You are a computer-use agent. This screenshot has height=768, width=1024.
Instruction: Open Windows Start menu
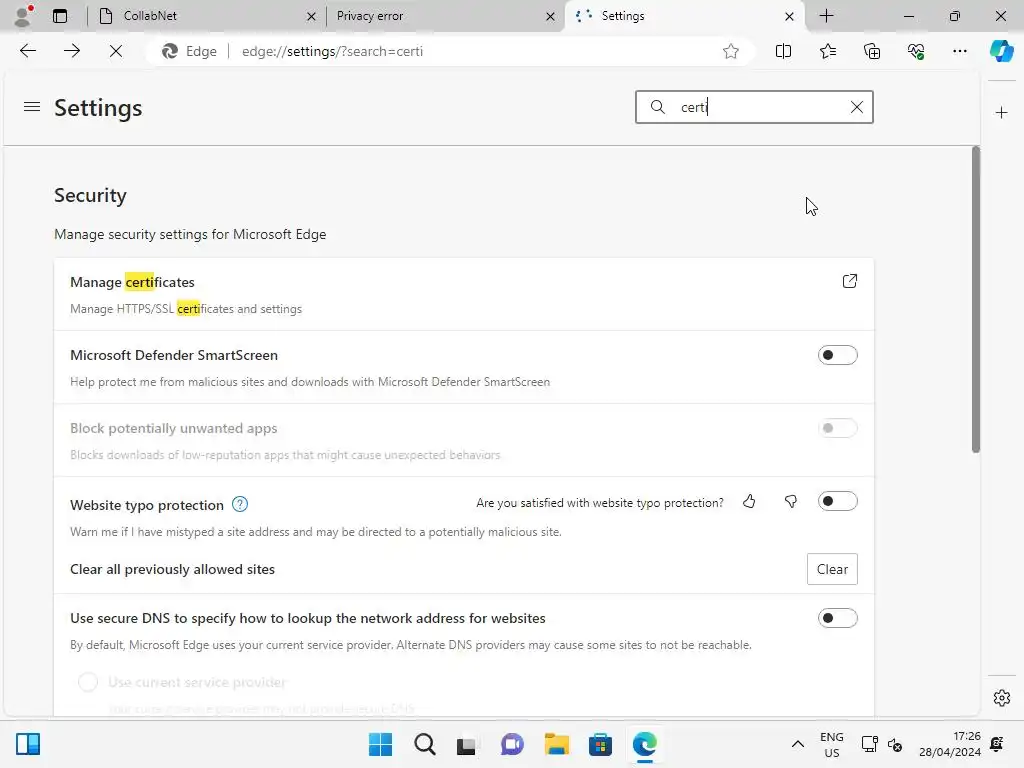coord(380,744)
